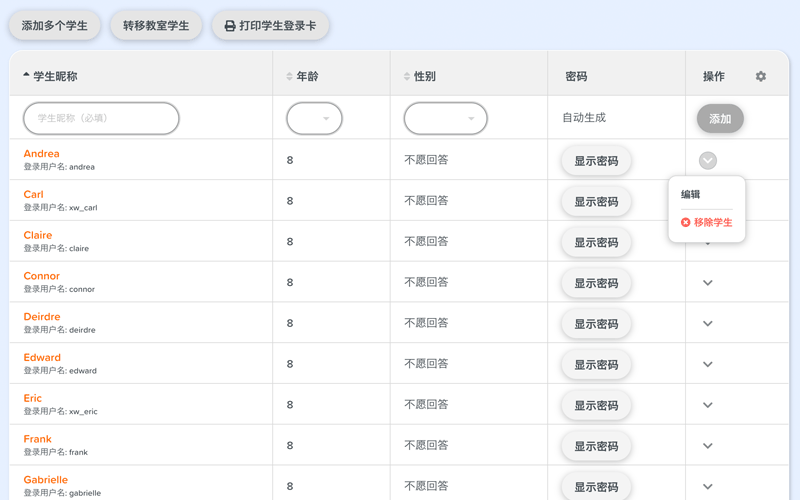The image size is (800, 500).
Task: Sort by 年龄 column arrows
Action: (289, 77)
